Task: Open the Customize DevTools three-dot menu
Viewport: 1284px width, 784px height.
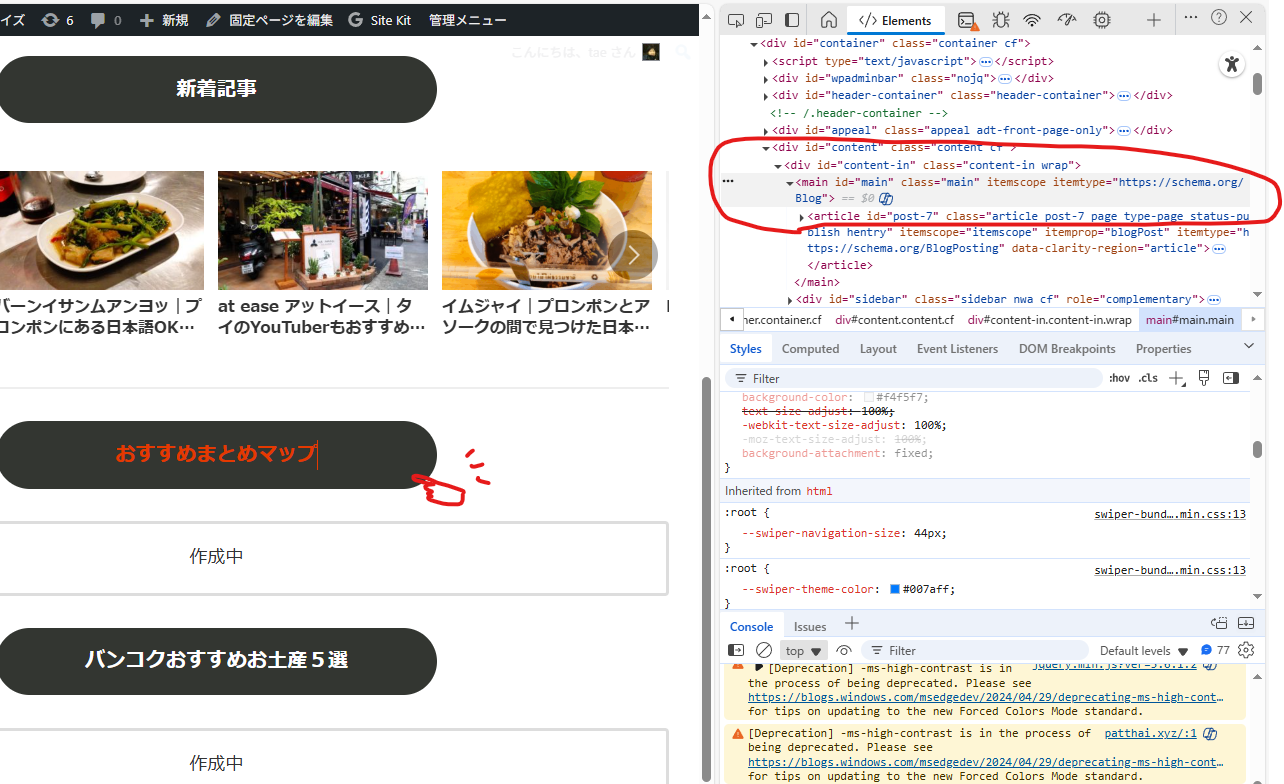Action: (x=1191, y=17)
